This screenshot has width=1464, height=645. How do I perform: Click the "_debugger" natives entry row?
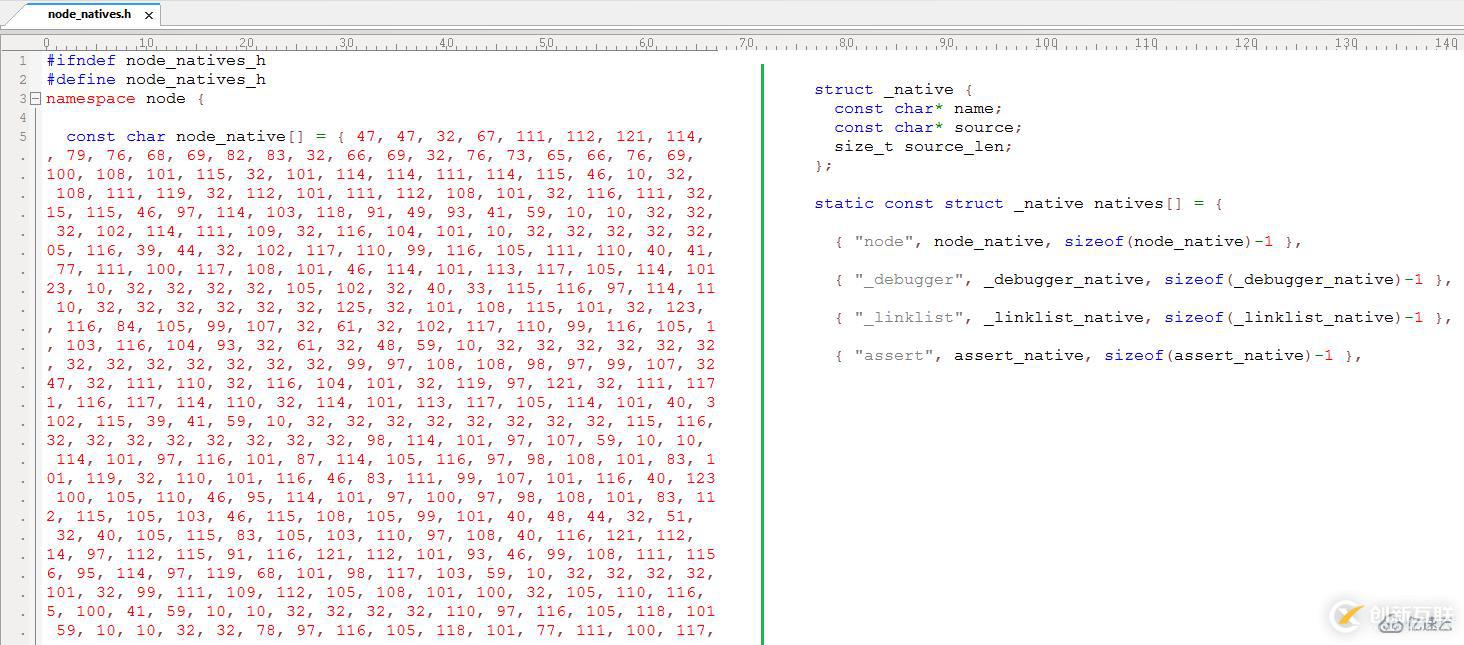click(x=1143, y=280)
